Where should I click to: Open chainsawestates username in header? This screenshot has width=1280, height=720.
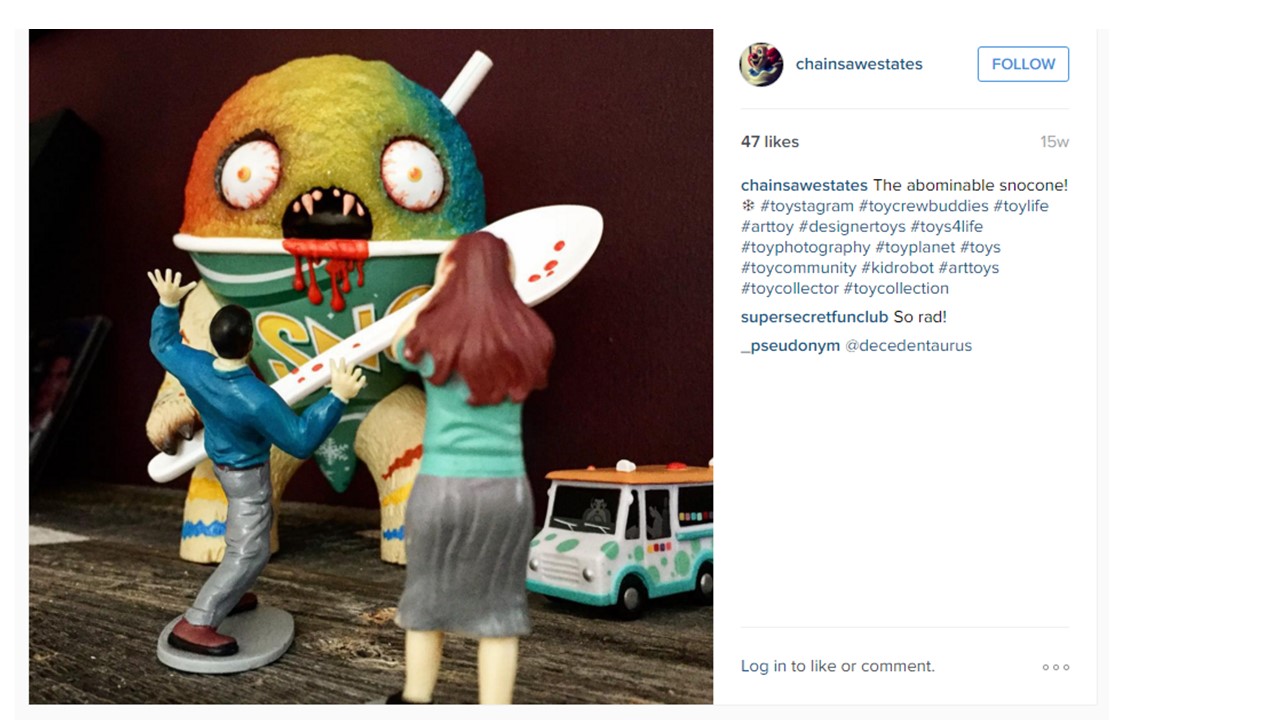[859, 64]
